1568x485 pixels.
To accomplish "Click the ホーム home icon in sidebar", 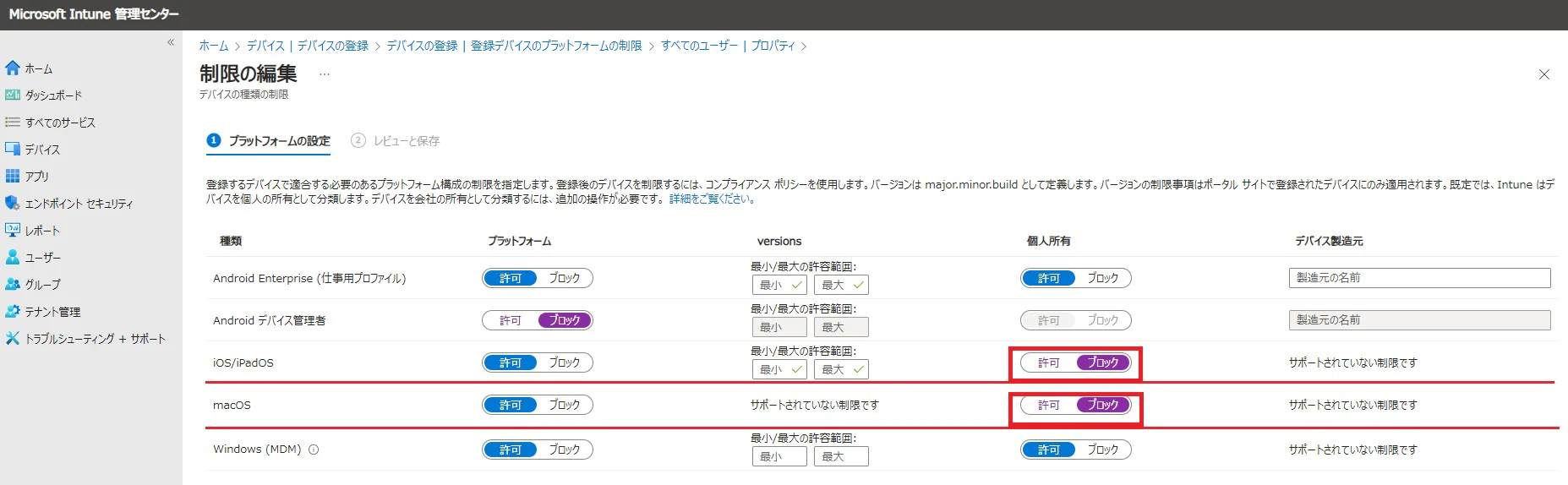I will point(13,68).
